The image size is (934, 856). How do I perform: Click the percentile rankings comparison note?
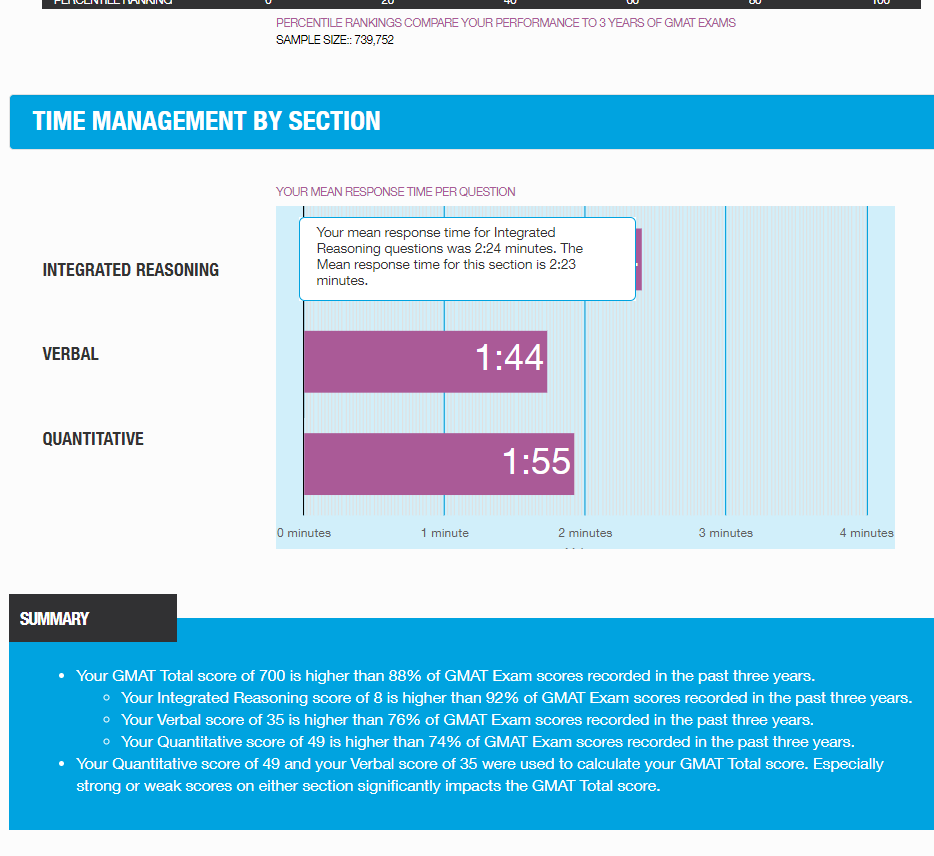tap(506, 23)
